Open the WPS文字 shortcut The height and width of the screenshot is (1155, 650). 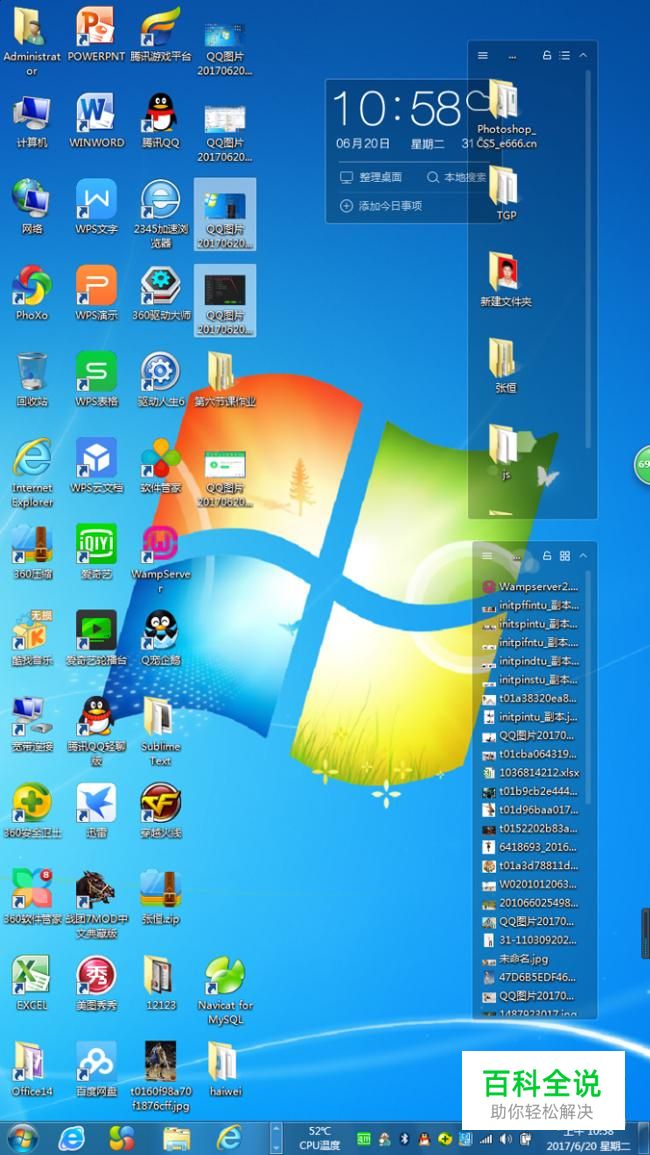pyautogui.click(x=97, y=207)
